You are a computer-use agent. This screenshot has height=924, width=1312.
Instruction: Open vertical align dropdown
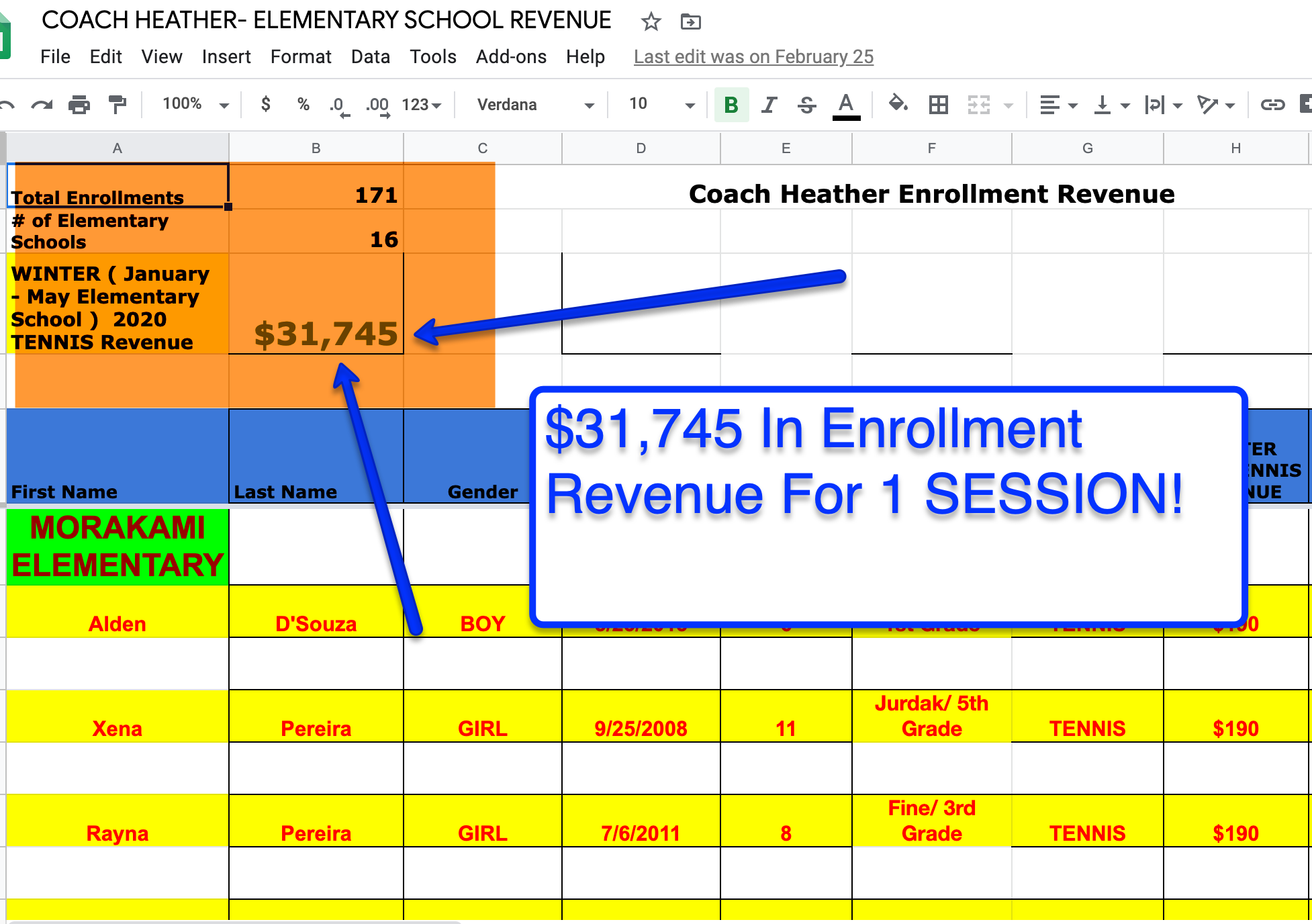point(1111,105)
